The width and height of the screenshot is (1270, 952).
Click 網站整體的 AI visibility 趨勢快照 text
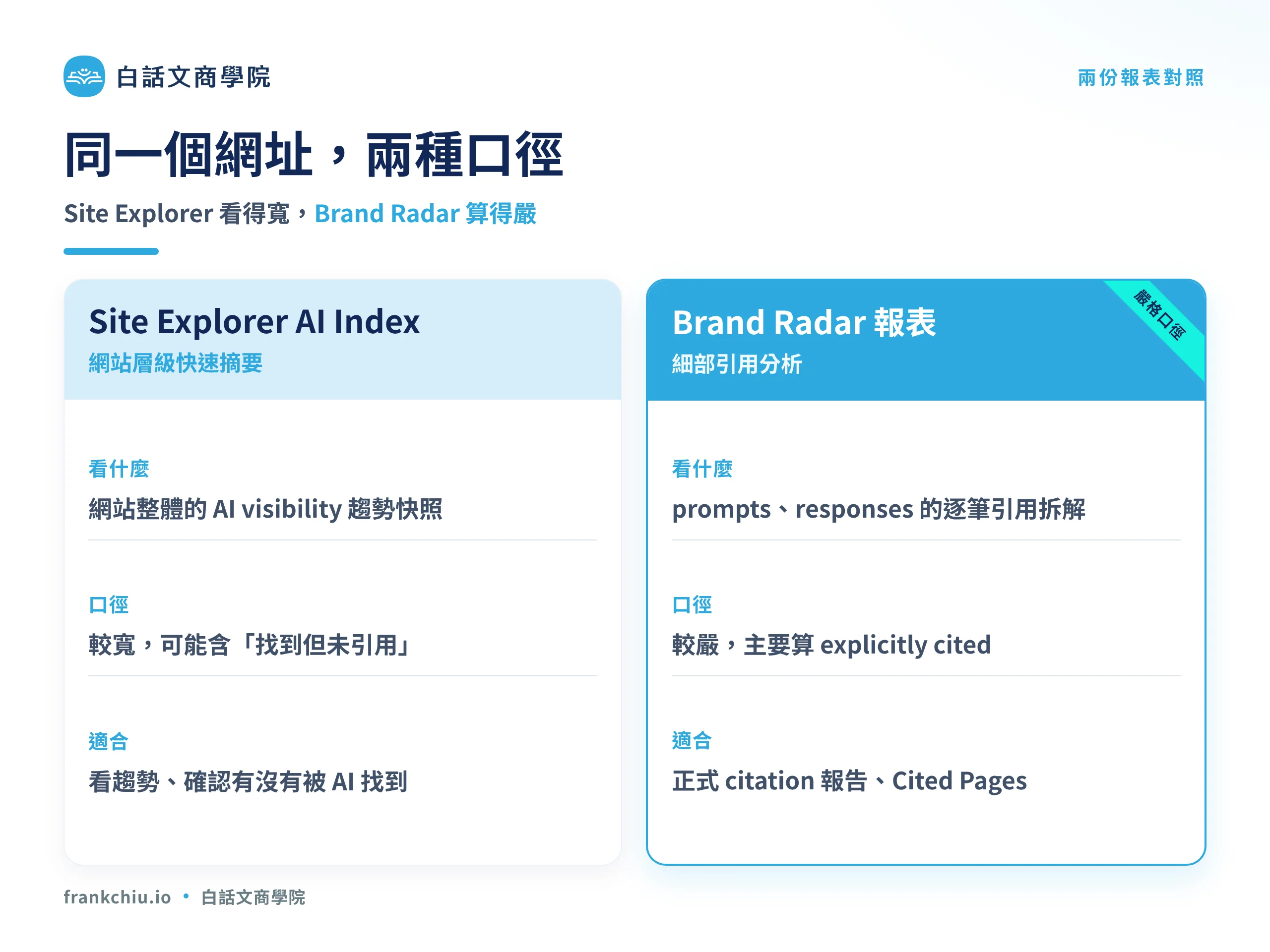[266, 509]
